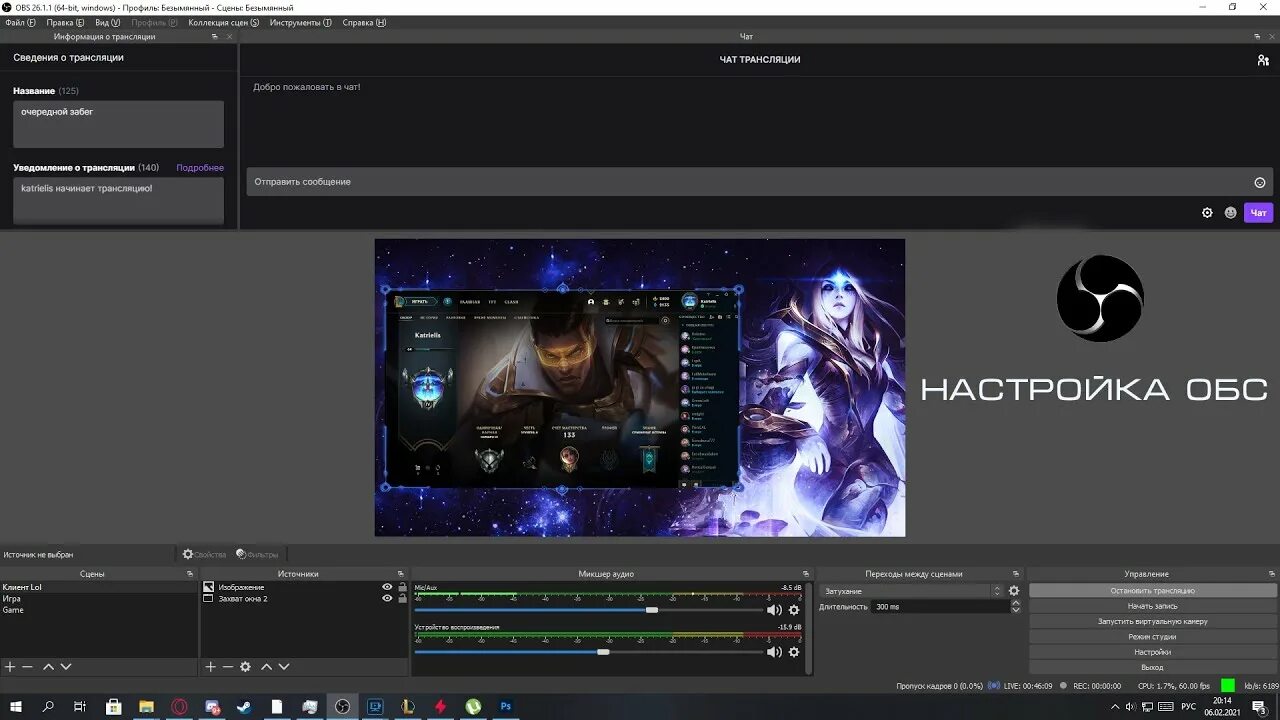Decrease transition duration with down arrow

(x=1016, y=610)
